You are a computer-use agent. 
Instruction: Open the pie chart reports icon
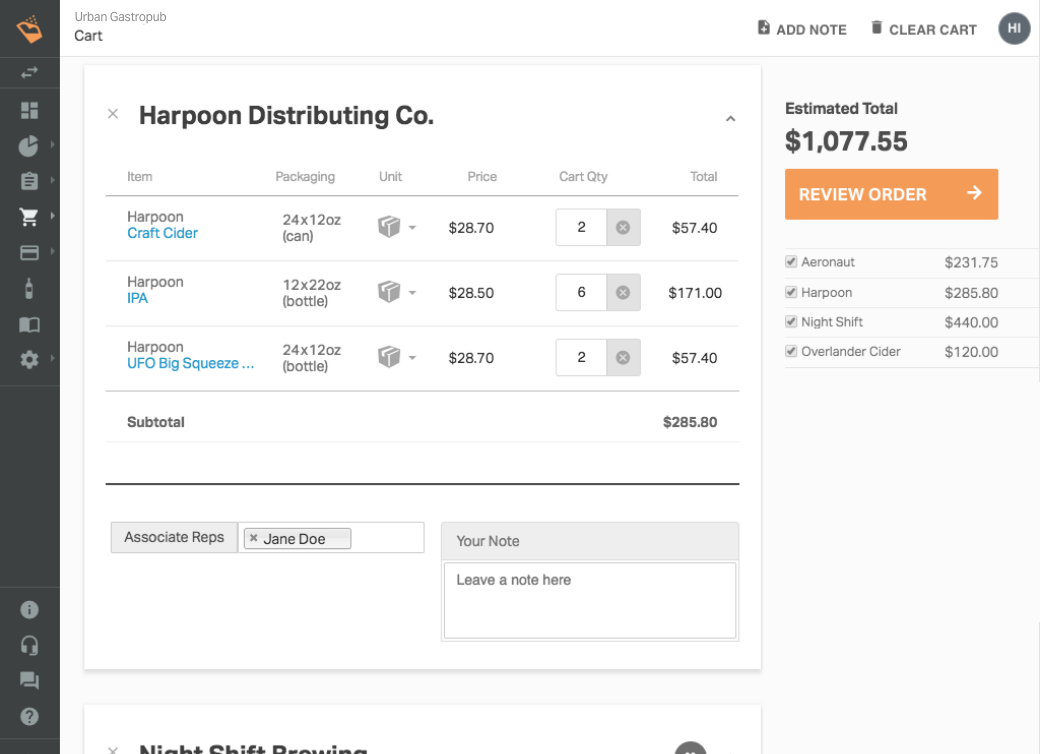29,146
